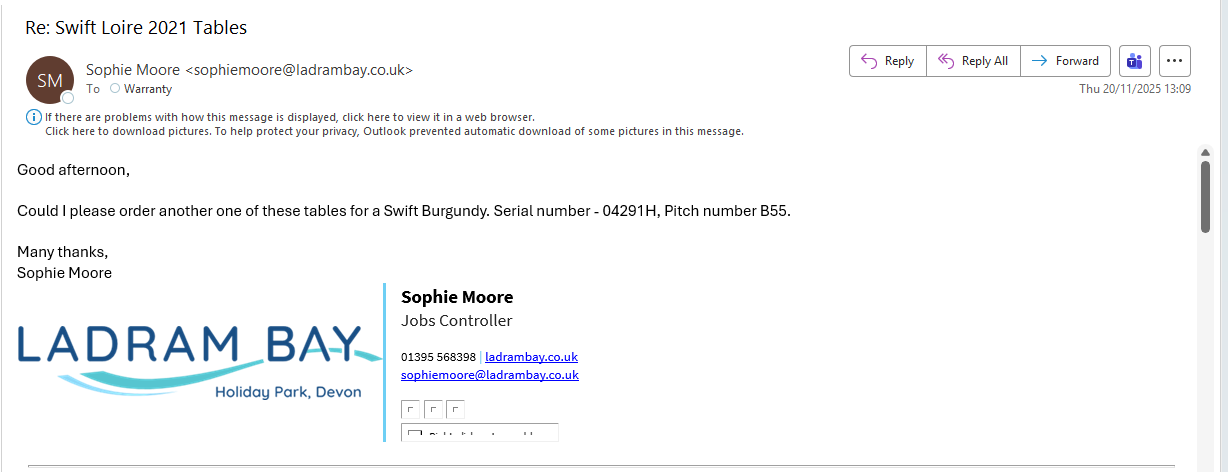Open the ladrambay.co.uk website link
Image resolution: width=1228 pixels, height=472 pixels.
[x=531, y=357]
